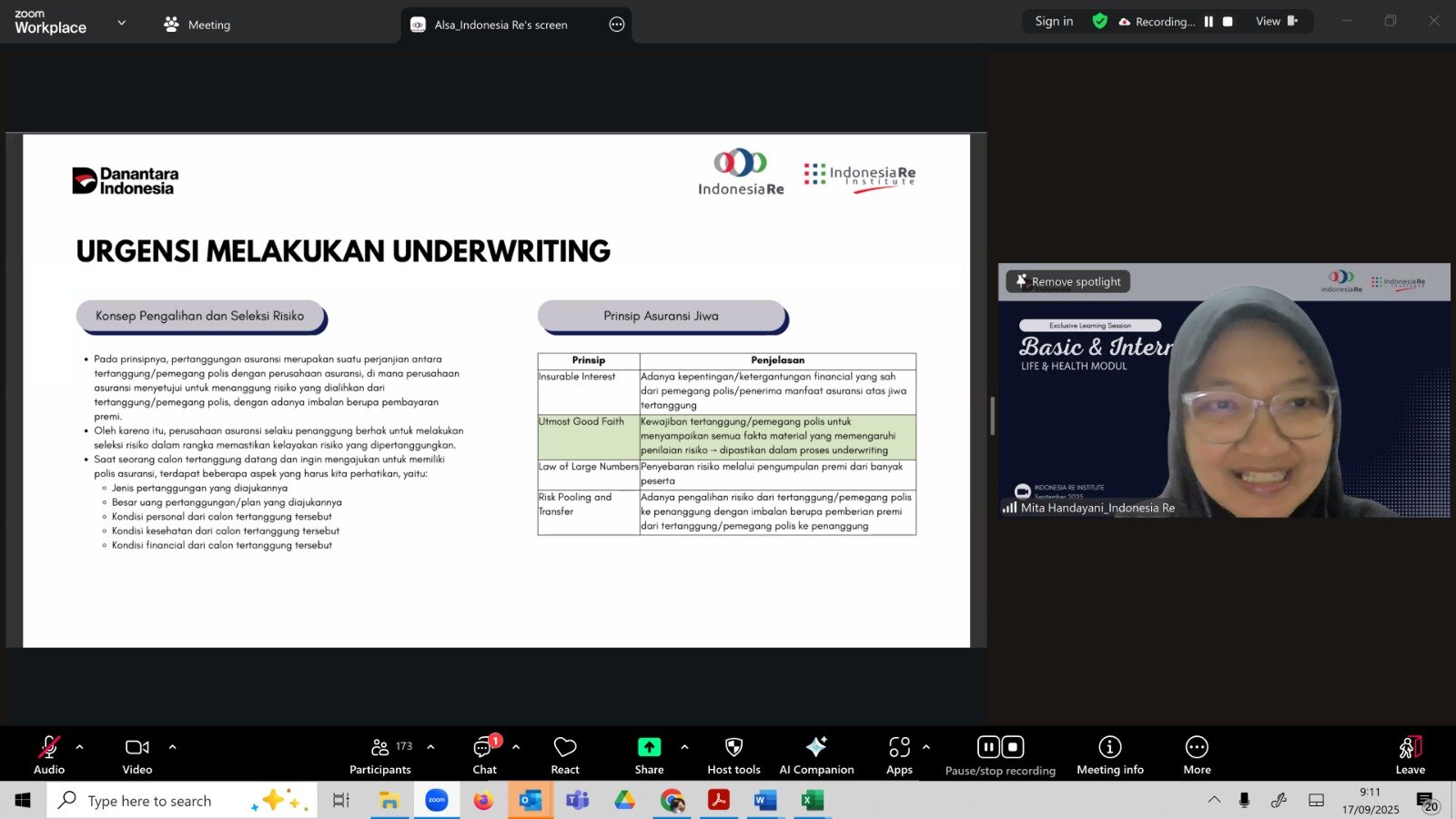Launch AI Companion
This screenshot has width=1456, height=819.
click(816, 755)
